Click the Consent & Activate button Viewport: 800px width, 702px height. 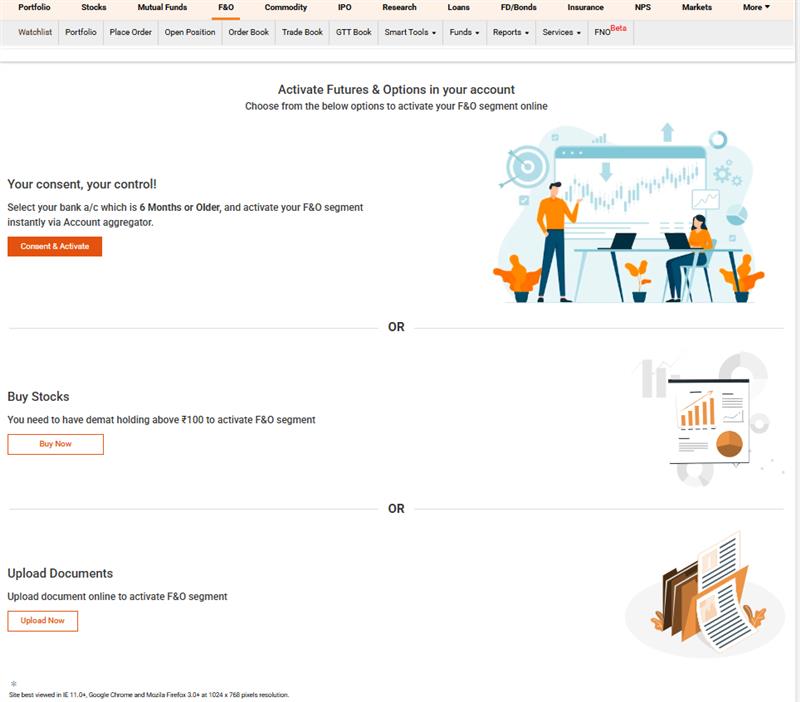(55, 246)
